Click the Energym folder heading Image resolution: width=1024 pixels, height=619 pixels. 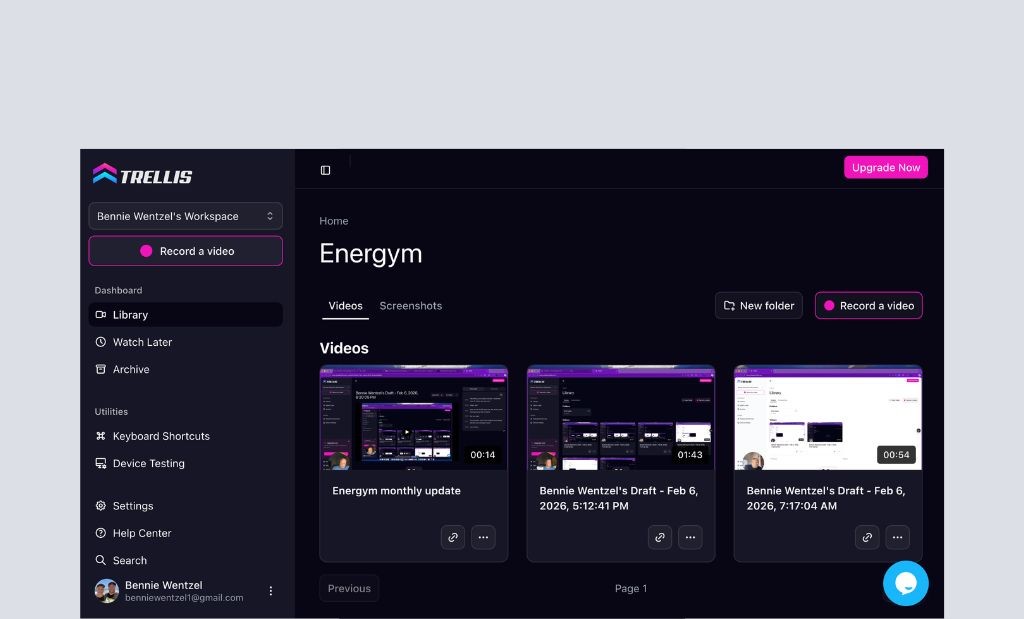click(371, 254)
